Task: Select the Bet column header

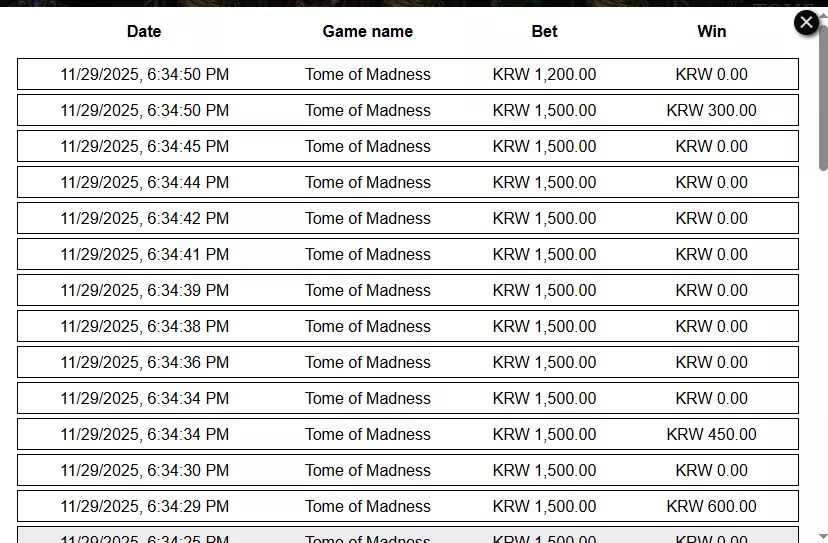Action: click(x=544, y=31)
